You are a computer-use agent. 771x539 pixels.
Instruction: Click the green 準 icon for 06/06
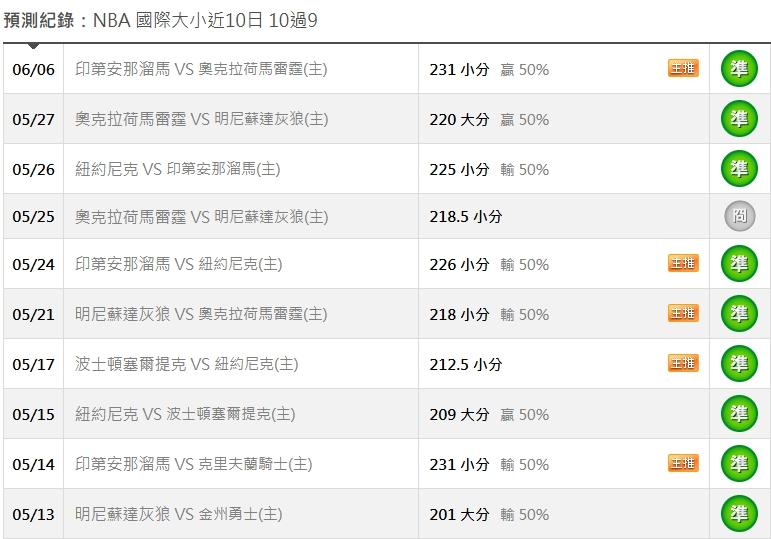[x=739, y=68]
